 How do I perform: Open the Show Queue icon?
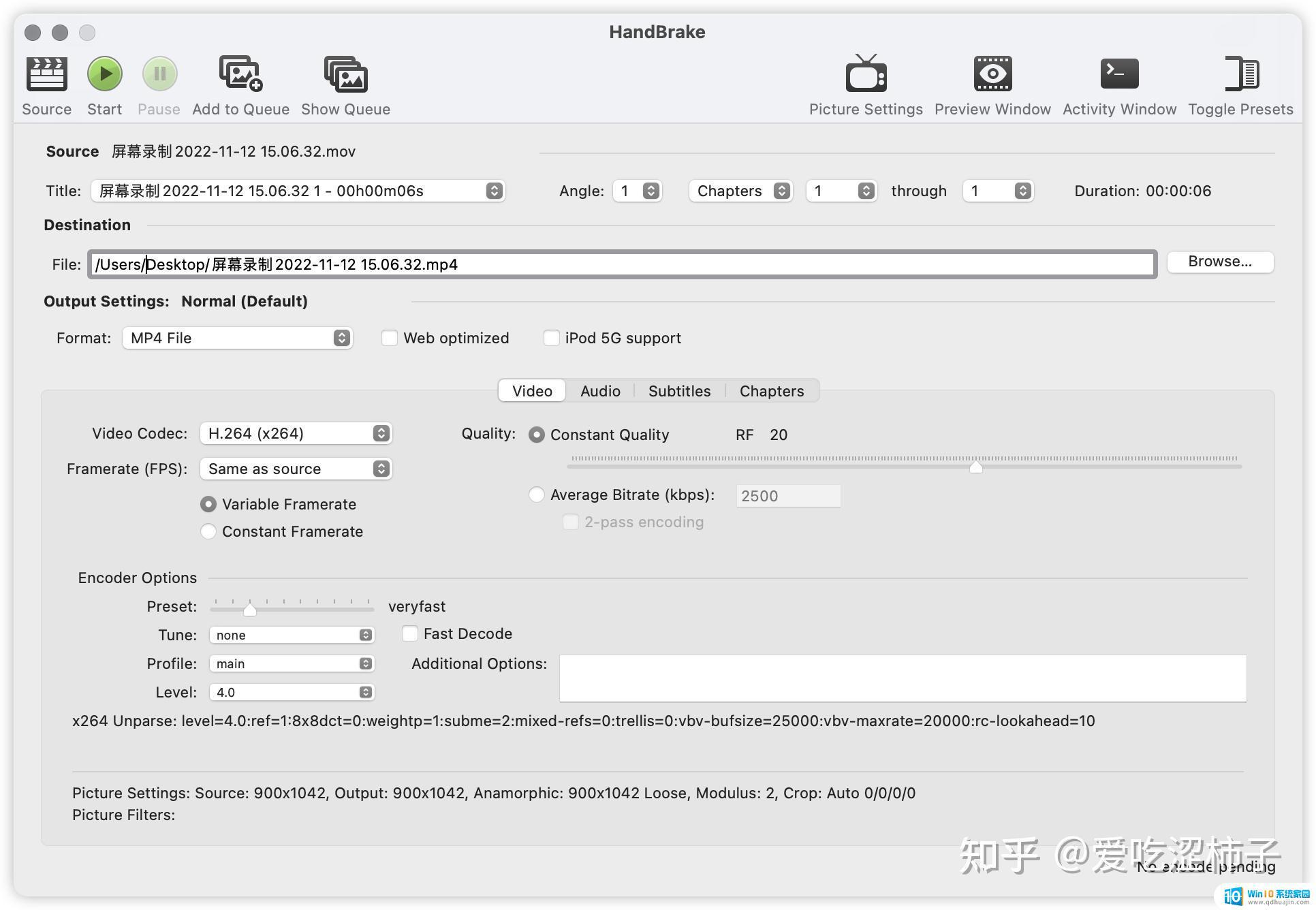(x=346, y=74)
